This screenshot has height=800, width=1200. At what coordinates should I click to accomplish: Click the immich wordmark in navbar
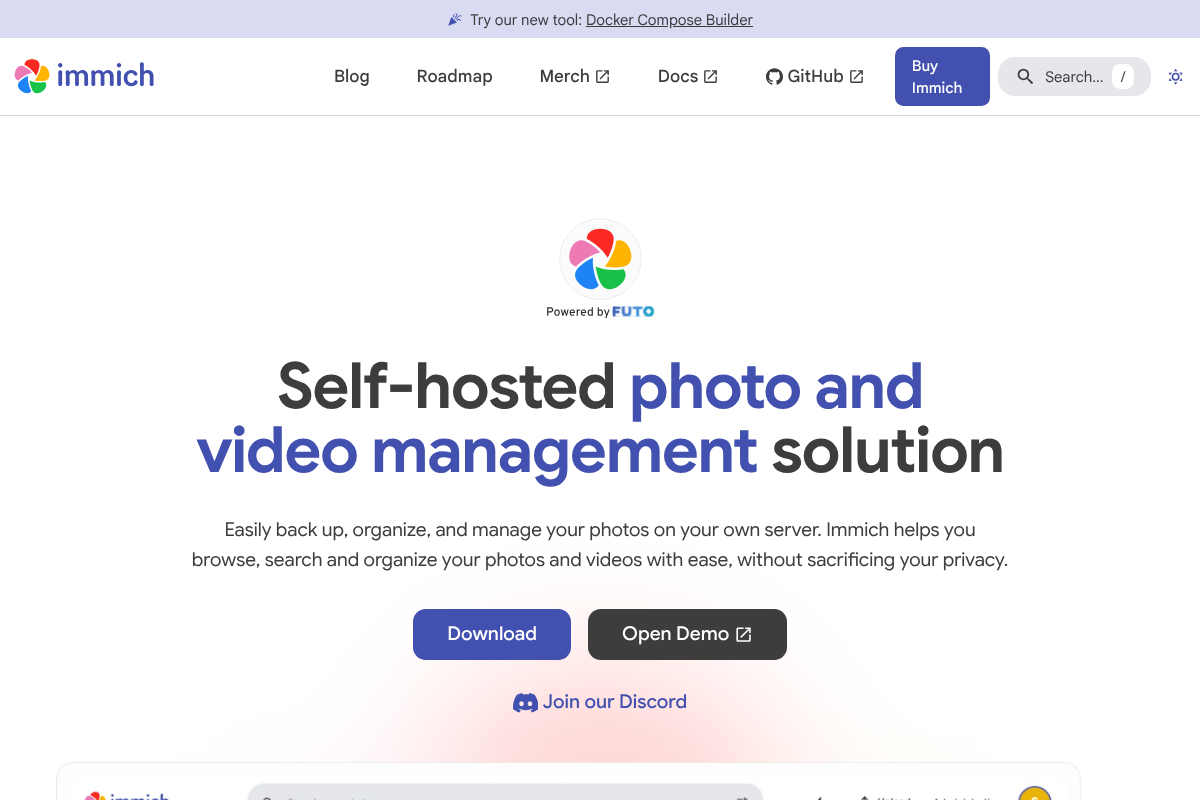click(x=105, y=76)
